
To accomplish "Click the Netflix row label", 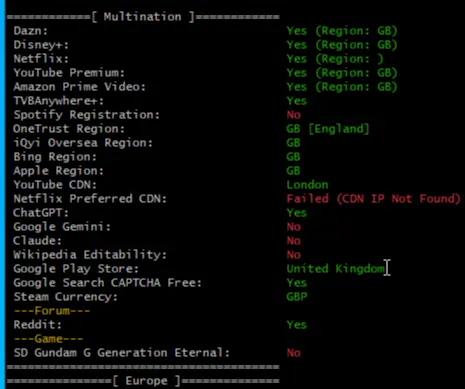I will tap(41, 59).
